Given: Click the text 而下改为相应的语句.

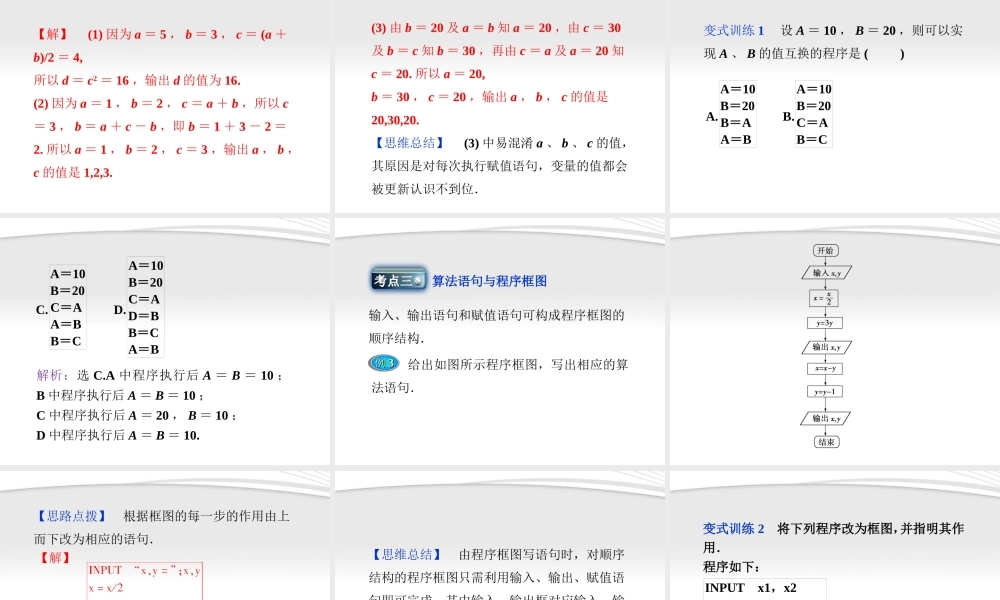Looking at the screenshot, I should coord(94,539).
